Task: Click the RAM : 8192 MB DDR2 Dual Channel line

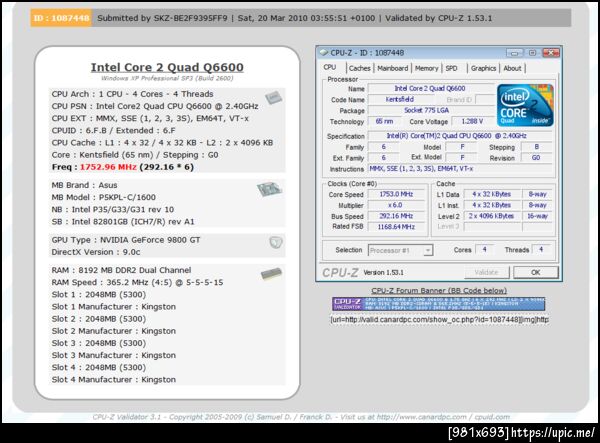Action: [x=121, y=270]
